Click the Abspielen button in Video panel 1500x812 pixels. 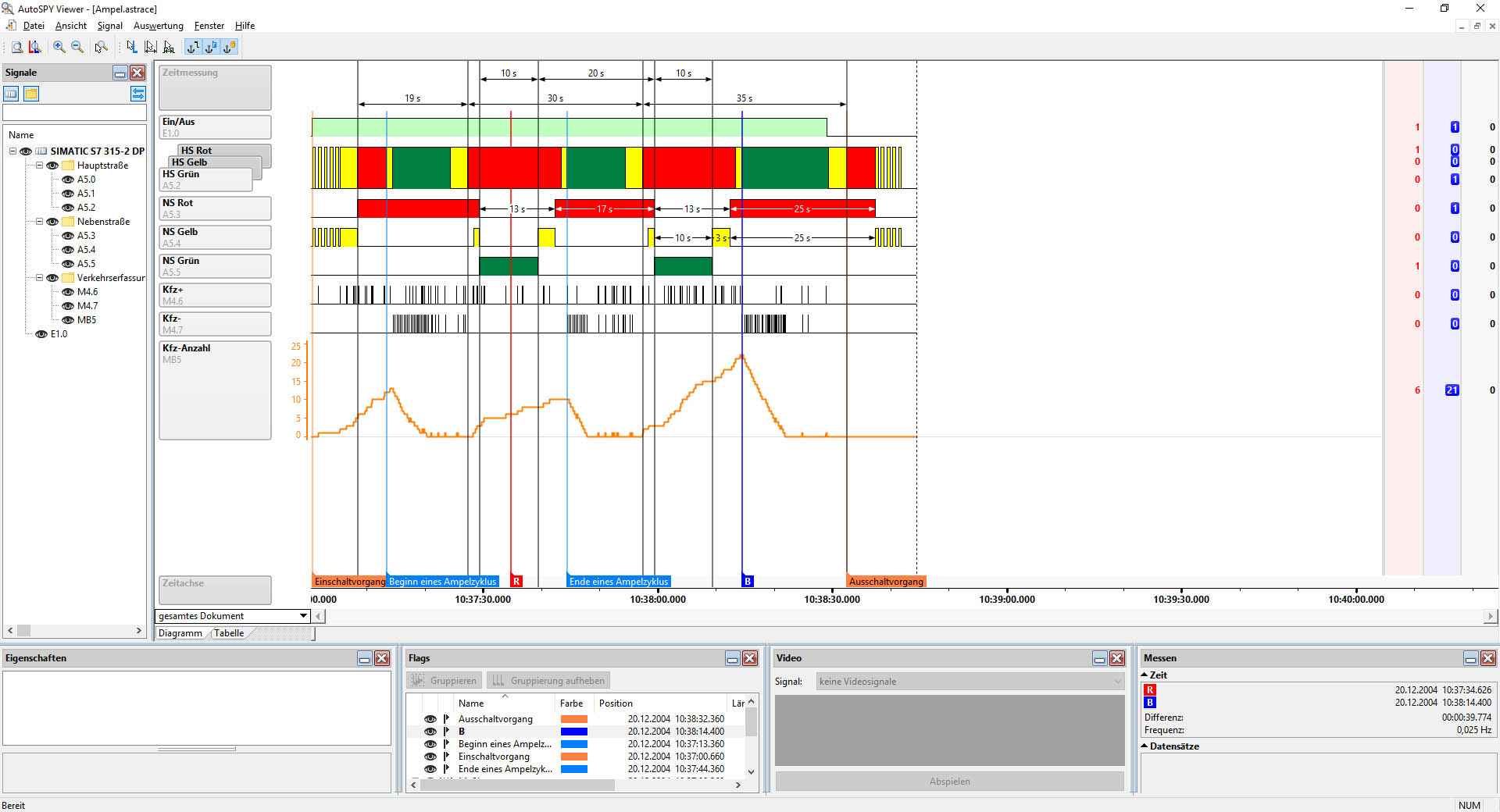949,782
